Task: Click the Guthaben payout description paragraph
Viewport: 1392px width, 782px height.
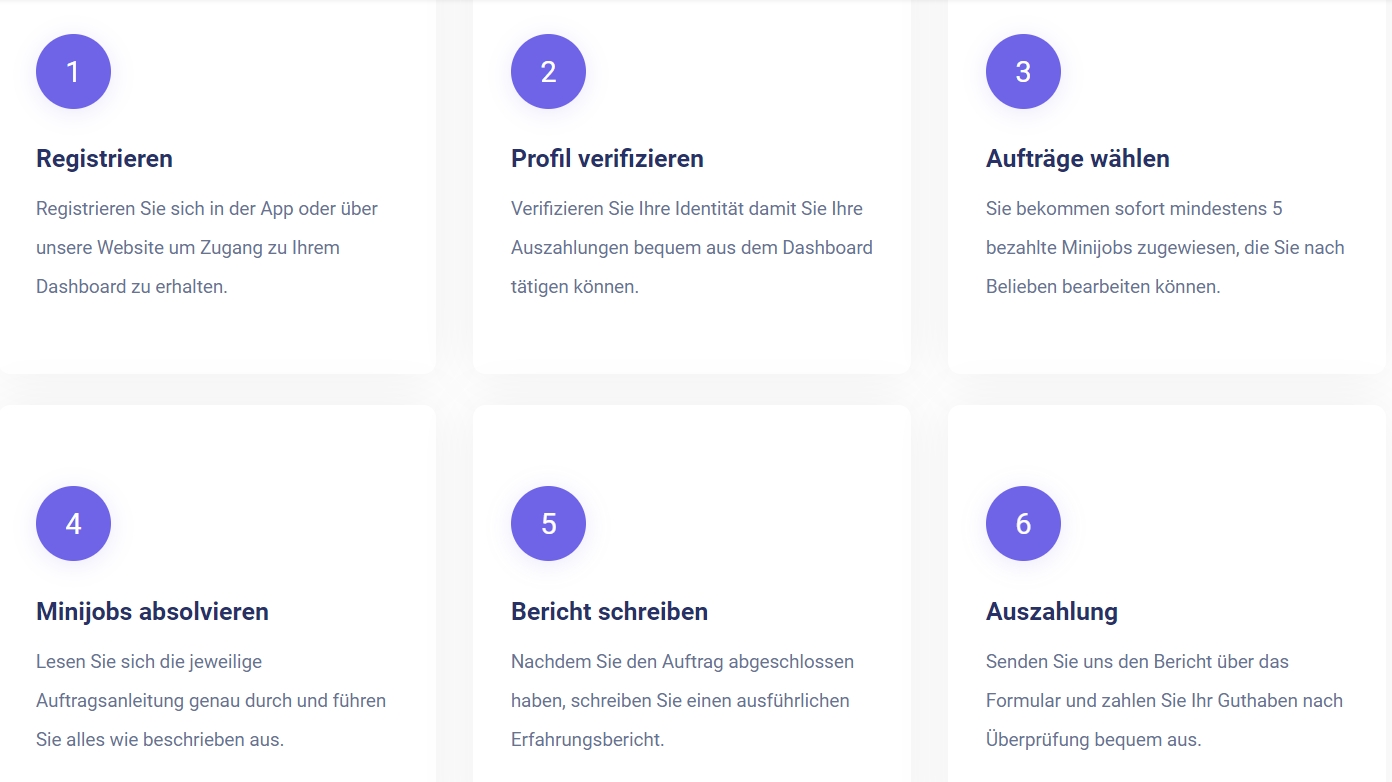Action: 1164,700
